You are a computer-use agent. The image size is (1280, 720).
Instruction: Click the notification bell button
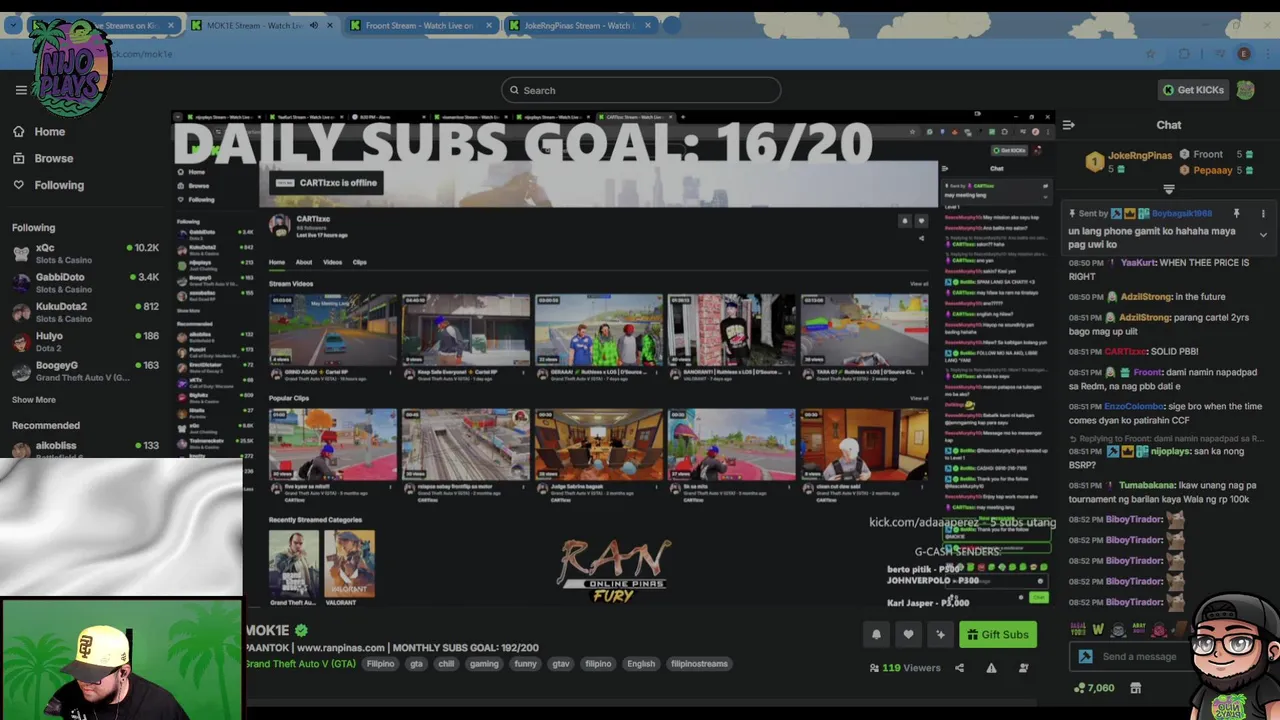click(876, 634)
